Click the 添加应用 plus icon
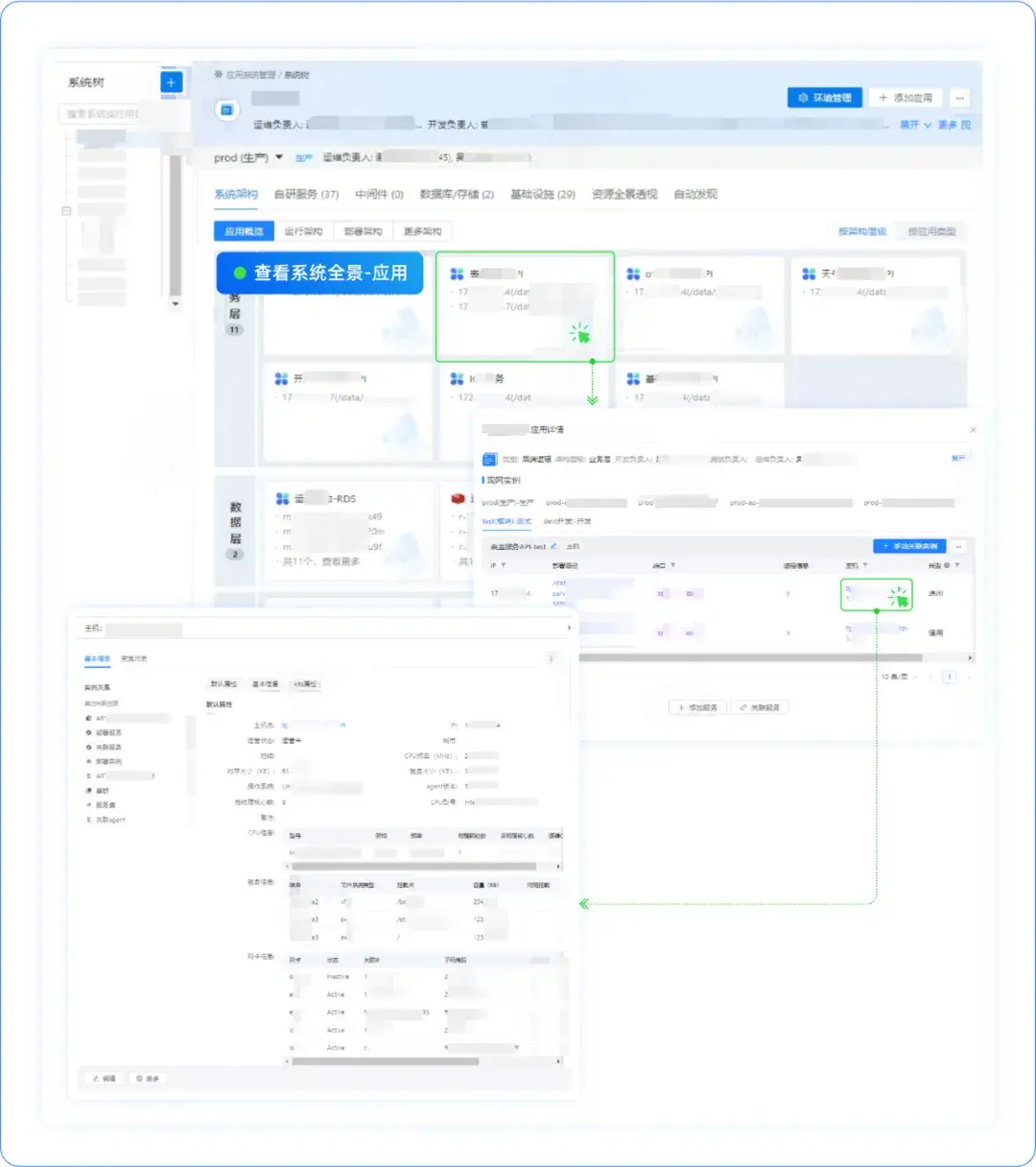 (883, 97)
